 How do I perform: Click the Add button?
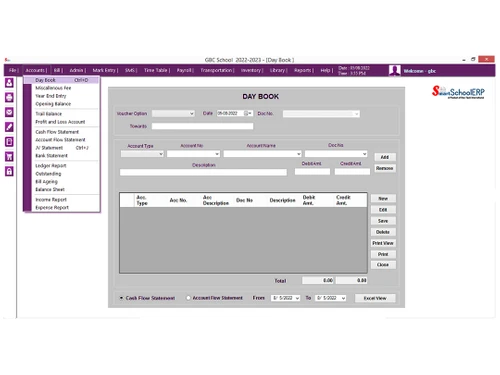tap(385, 157)
